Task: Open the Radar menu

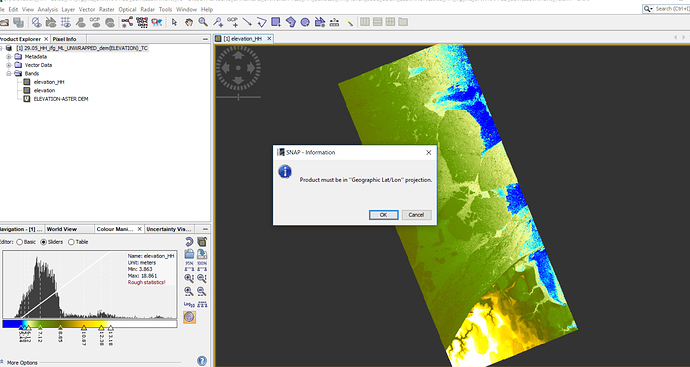Action: [147, 9]
